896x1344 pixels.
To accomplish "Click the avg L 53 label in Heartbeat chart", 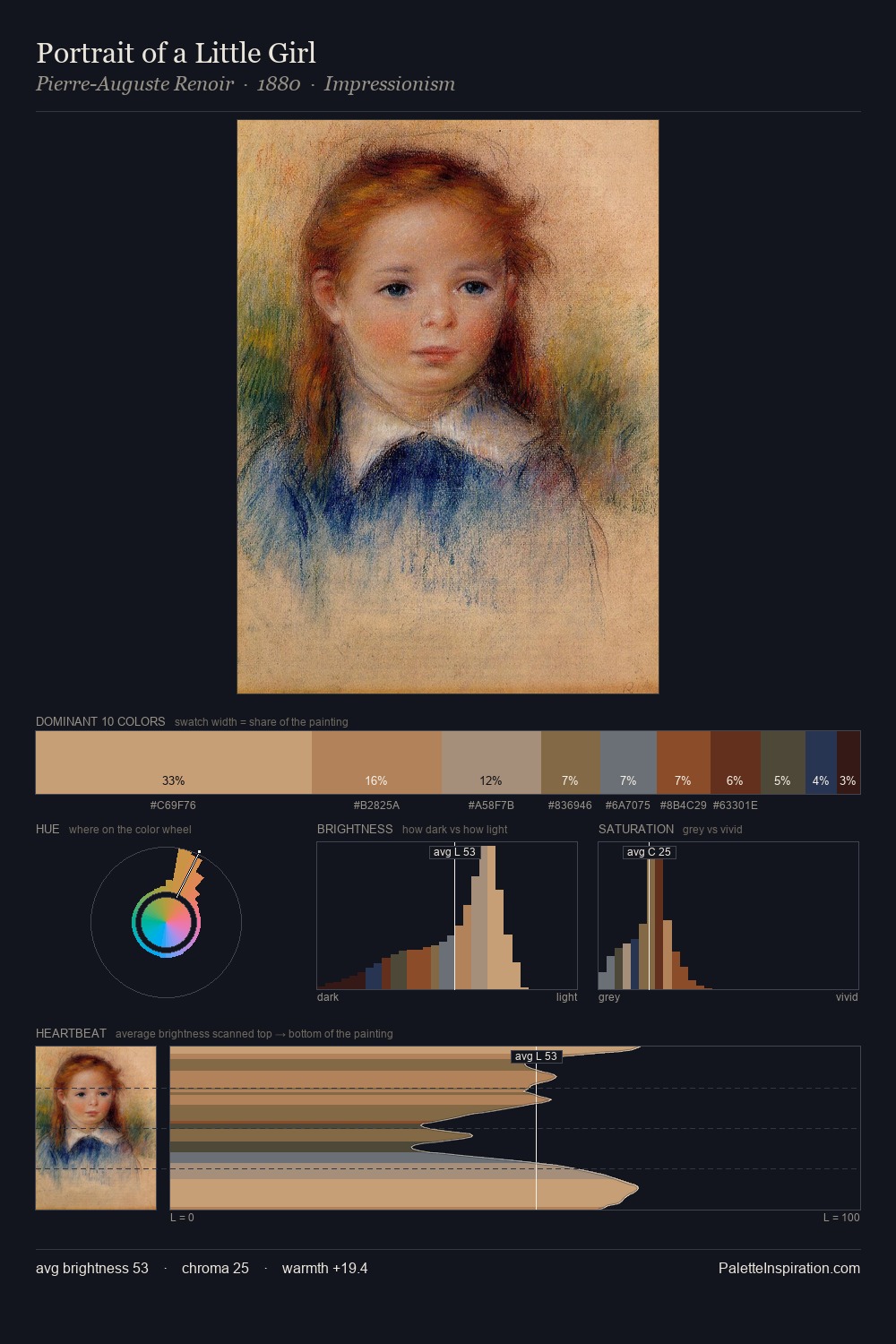I will (536, 1056).
